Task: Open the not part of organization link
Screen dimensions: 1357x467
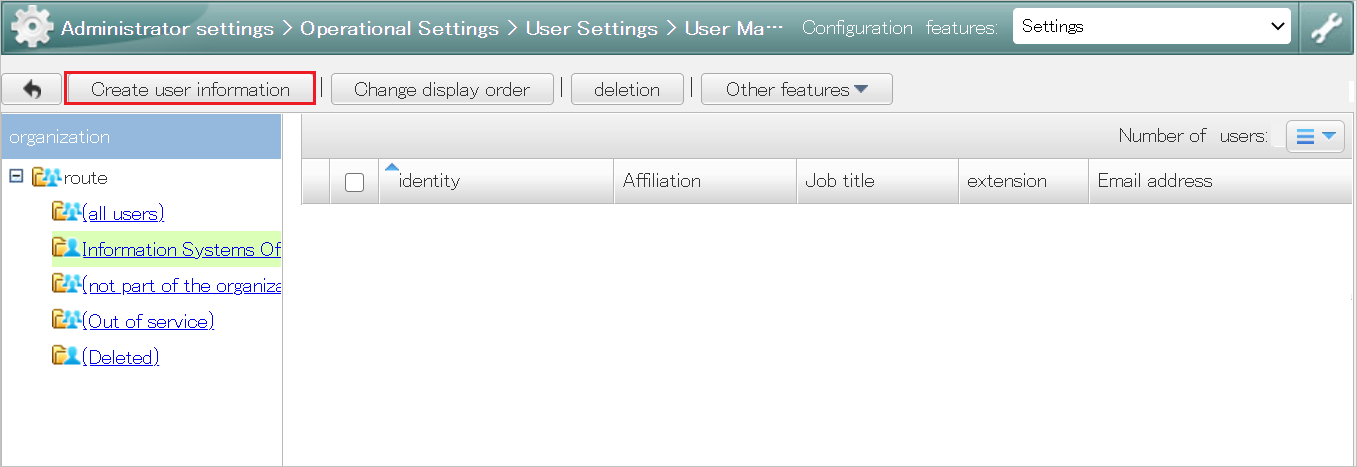Action: pyautogui.click(x=182, y=285)
